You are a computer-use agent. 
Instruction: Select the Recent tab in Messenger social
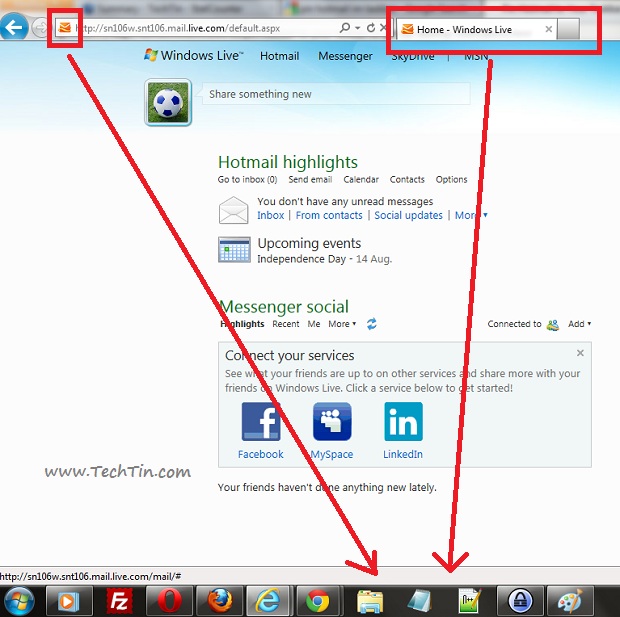285,324
